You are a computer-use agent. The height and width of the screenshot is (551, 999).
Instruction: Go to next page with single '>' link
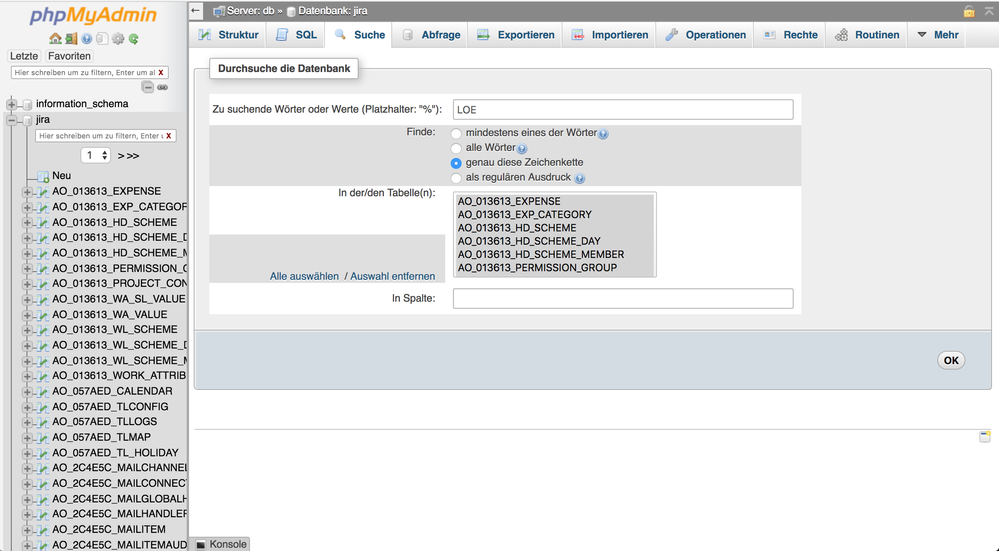[120, 156]
